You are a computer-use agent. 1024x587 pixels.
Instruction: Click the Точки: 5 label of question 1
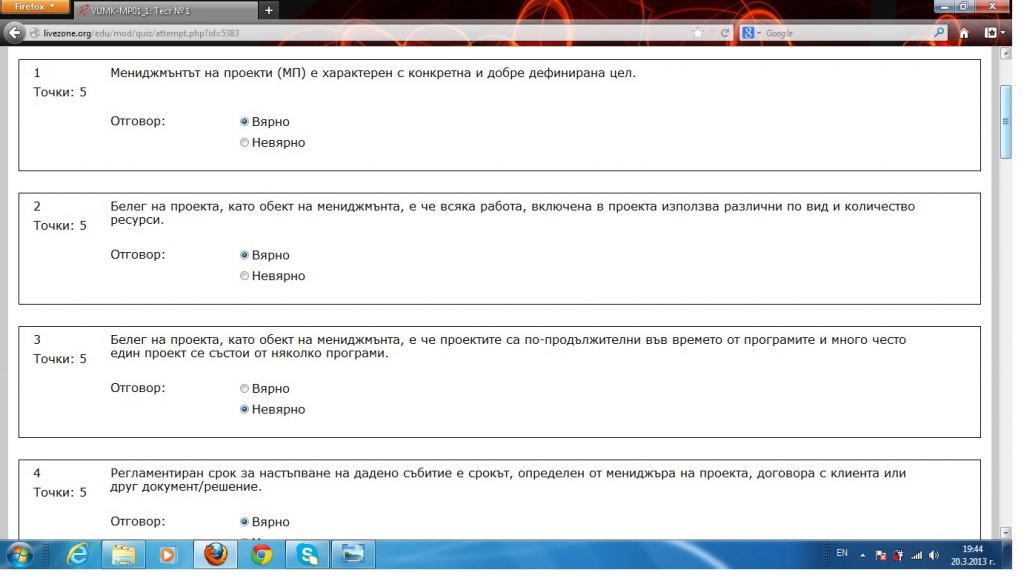[x=60, y=92]
